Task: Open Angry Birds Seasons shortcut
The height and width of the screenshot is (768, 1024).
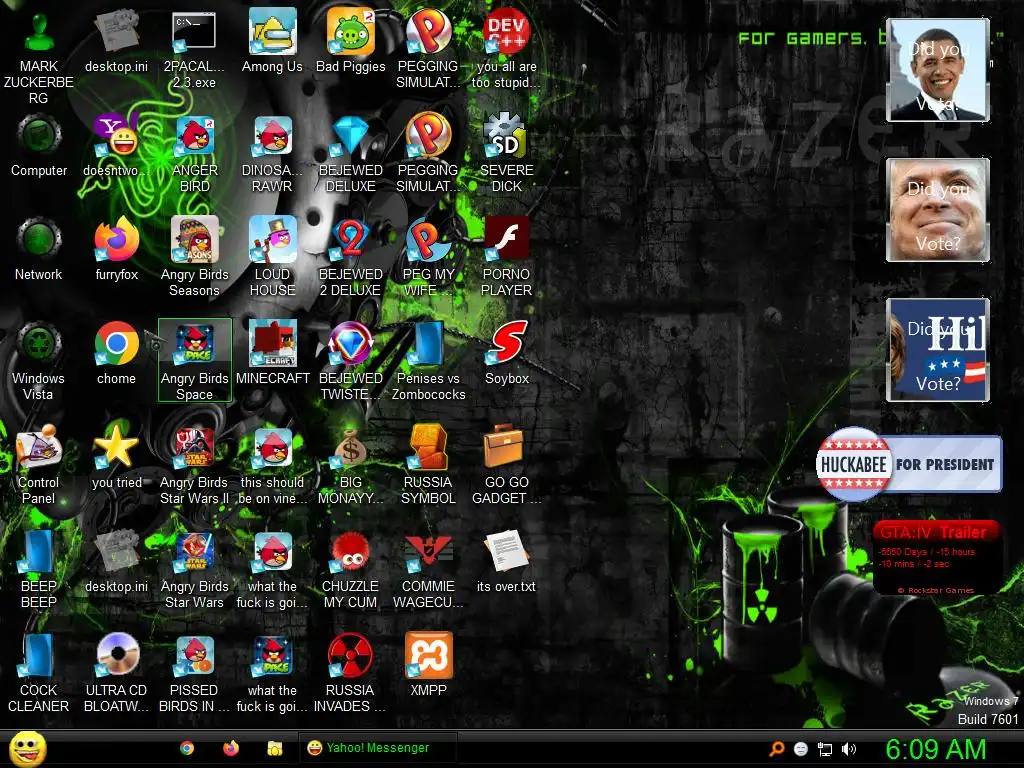Action: pyautogui.click(x=194, y=257)
